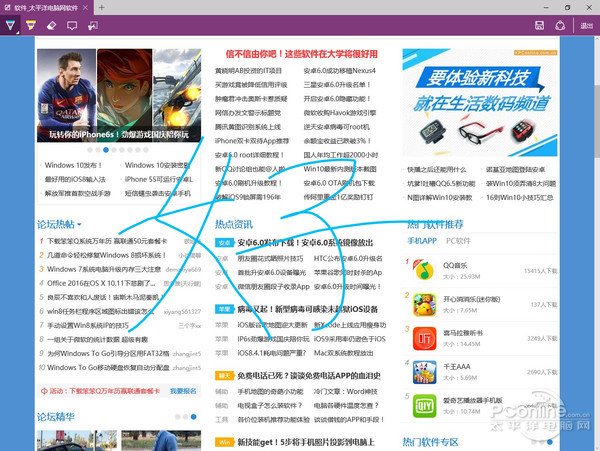Open 最好用的iOS8输入法 link
Image resolution: width=600 pixels, height=451 pixels.
75,179
